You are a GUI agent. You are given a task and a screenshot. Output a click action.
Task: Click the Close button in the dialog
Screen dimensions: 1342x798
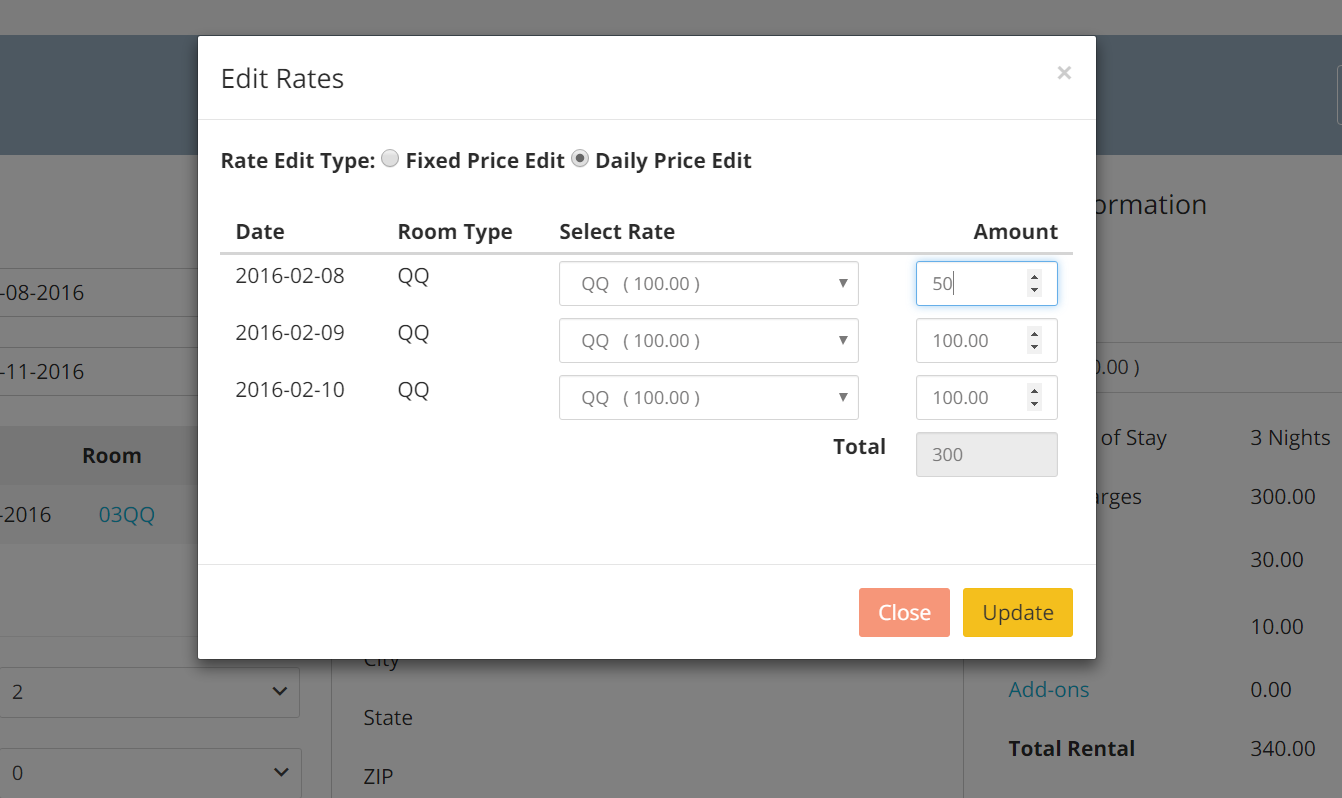coord(904,613)
